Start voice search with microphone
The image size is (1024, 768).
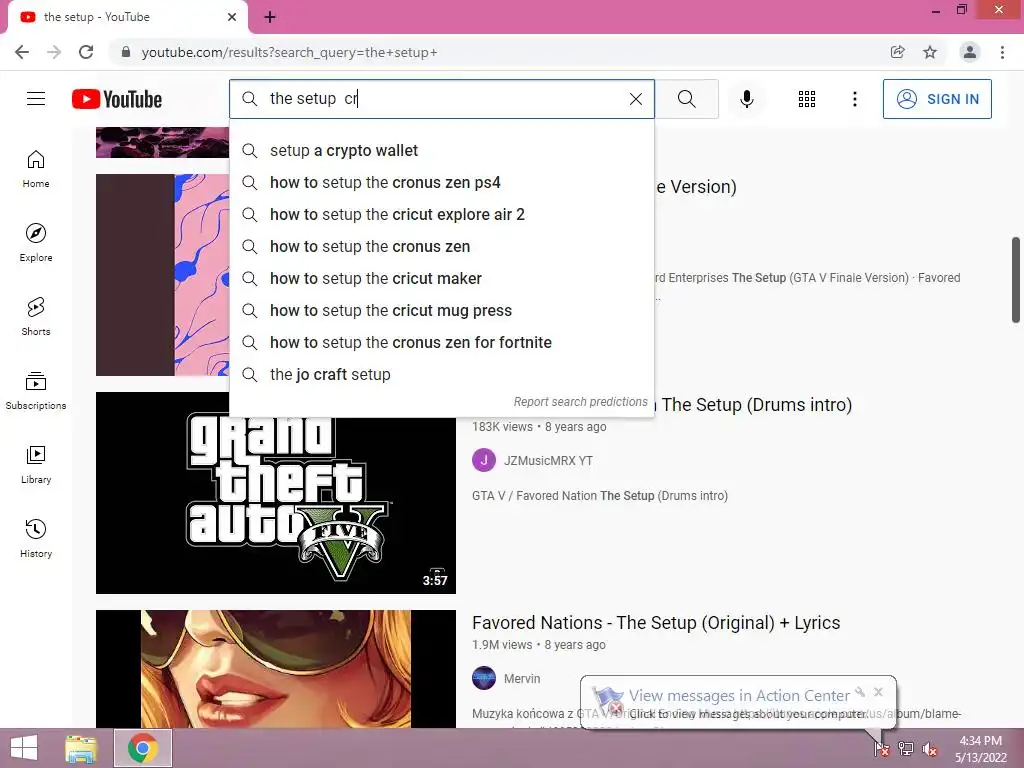coord(746,99)
